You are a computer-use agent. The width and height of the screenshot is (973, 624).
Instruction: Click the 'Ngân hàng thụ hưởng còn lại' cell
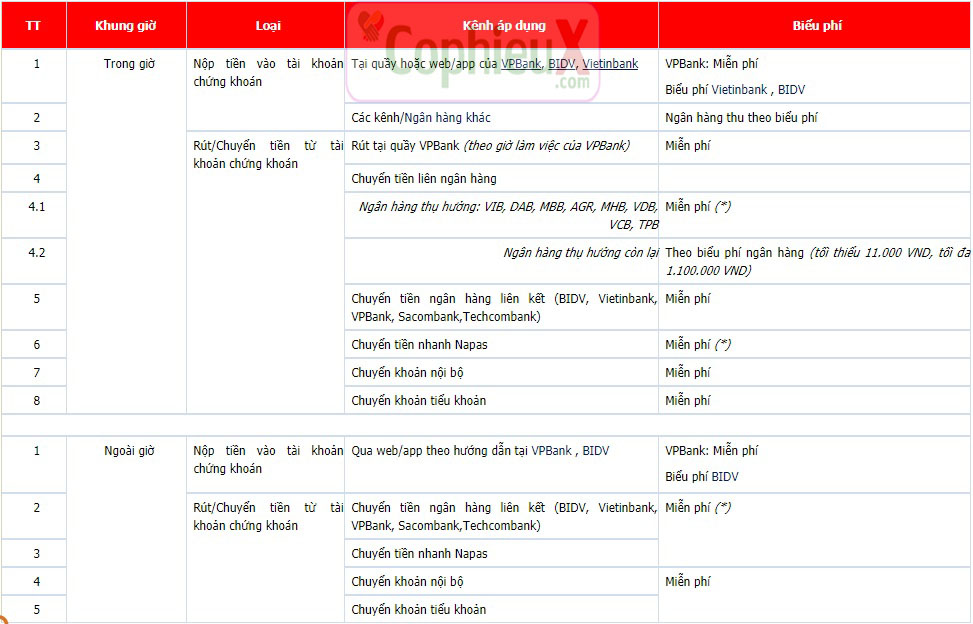click(581, 253)
